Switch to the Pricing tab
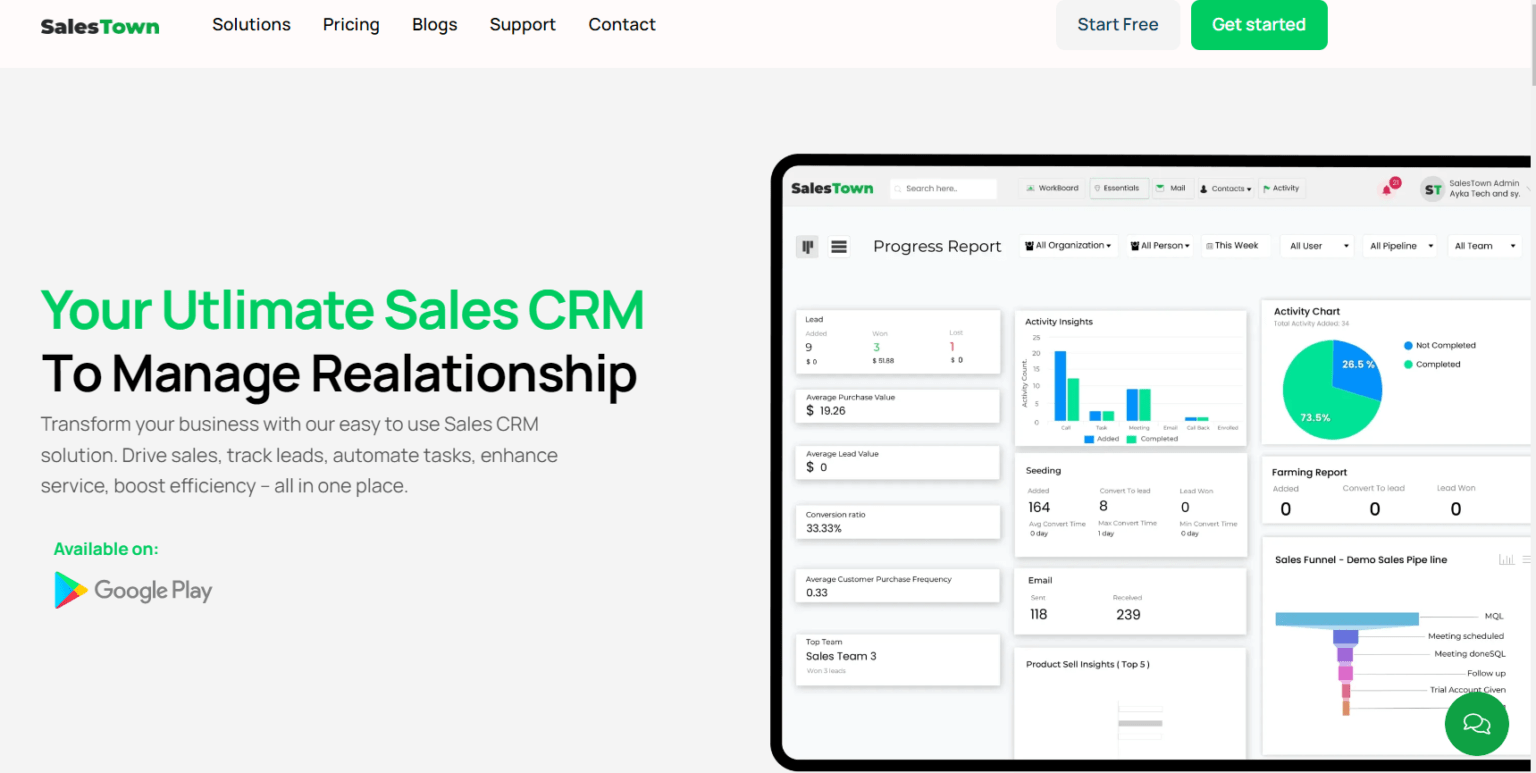 pyautogui.click(x=351, y=24)
